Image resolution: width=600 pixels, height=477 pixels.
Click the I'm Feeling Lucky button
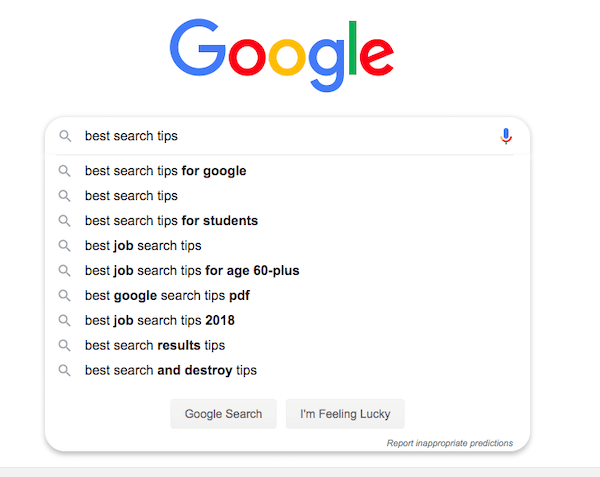tap(345, 414)
